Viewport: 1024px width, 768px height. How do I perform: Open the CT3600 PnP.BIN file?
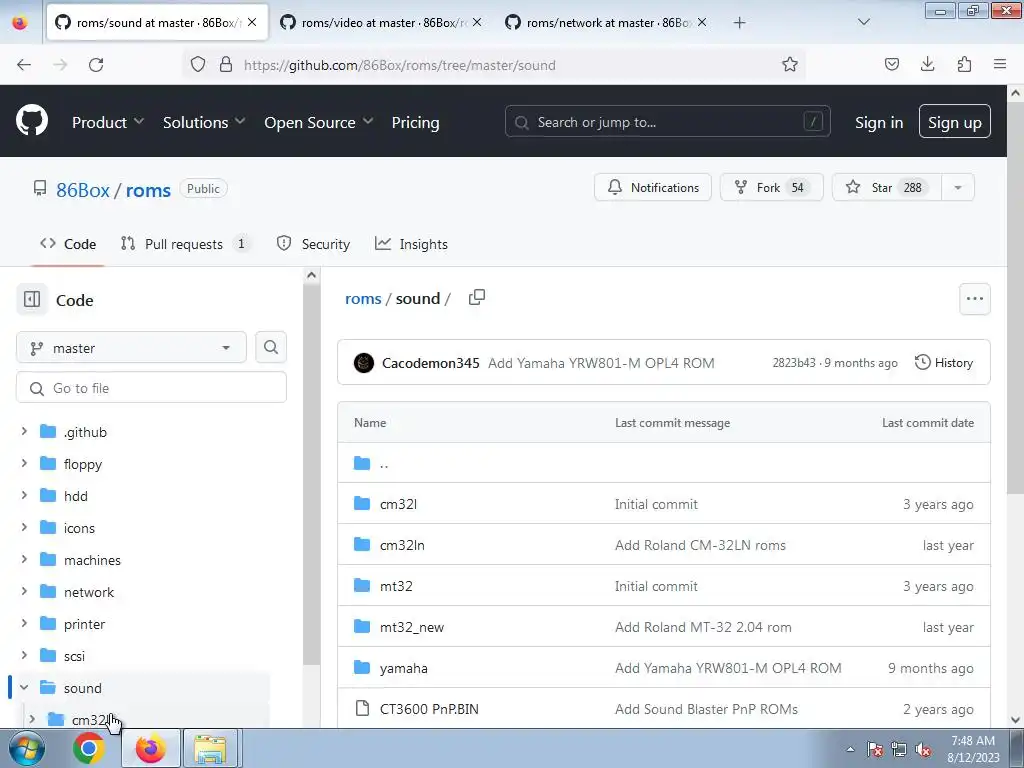(x=429, y=709)
